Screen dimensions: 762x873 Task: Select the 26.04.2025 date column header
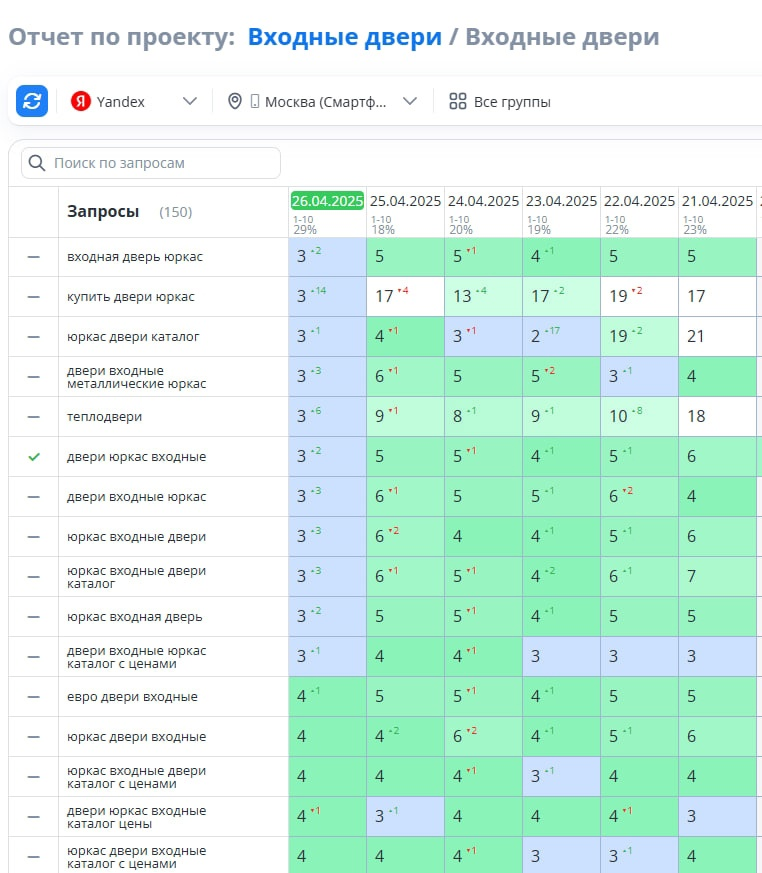[x=327, y=201]
